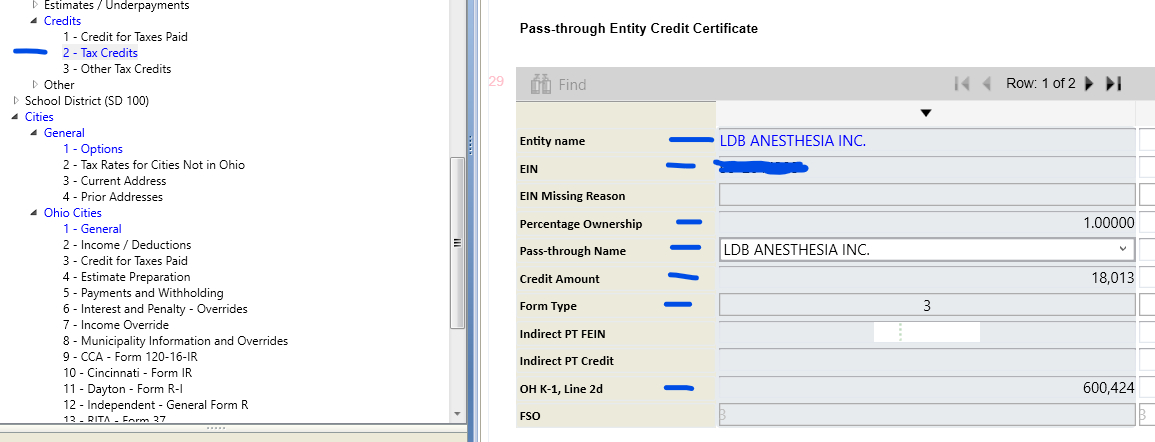Collapse the Credits tree node
This screenshot has width=1155, height=442.
tap(34, 21)
